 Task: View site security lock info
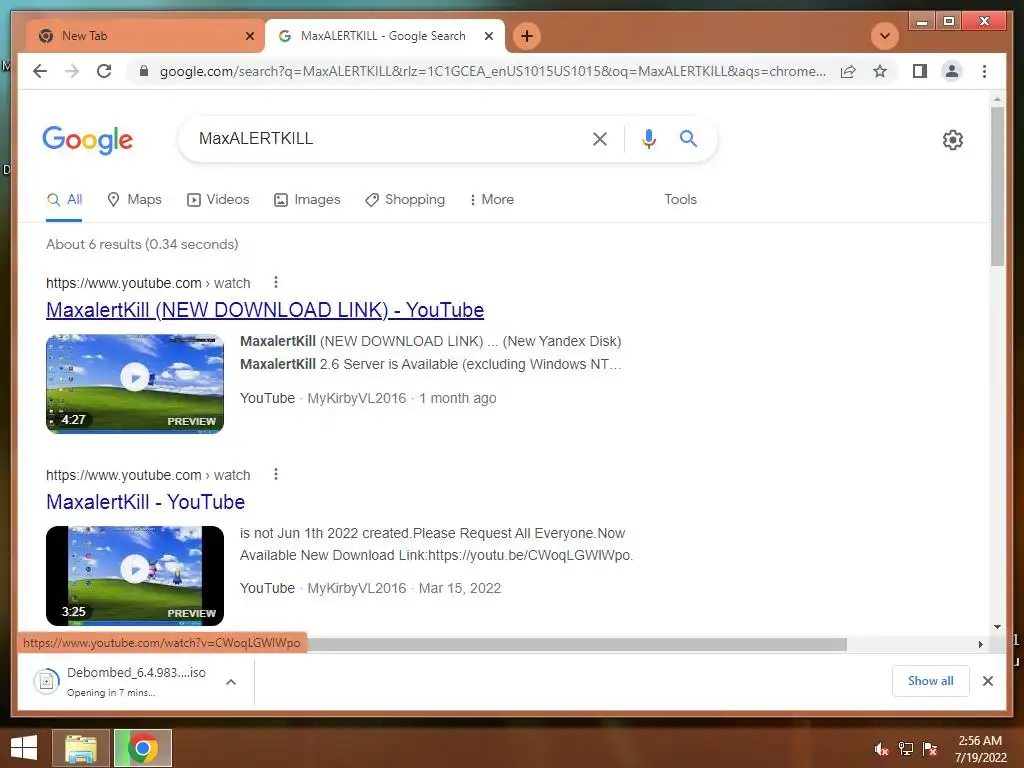144,71
